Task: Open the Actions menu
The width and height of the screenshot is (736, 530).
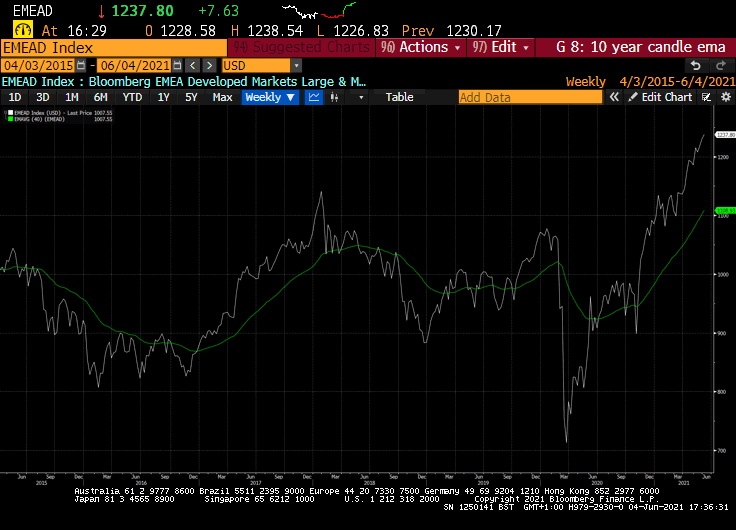Action: point(421,47)
